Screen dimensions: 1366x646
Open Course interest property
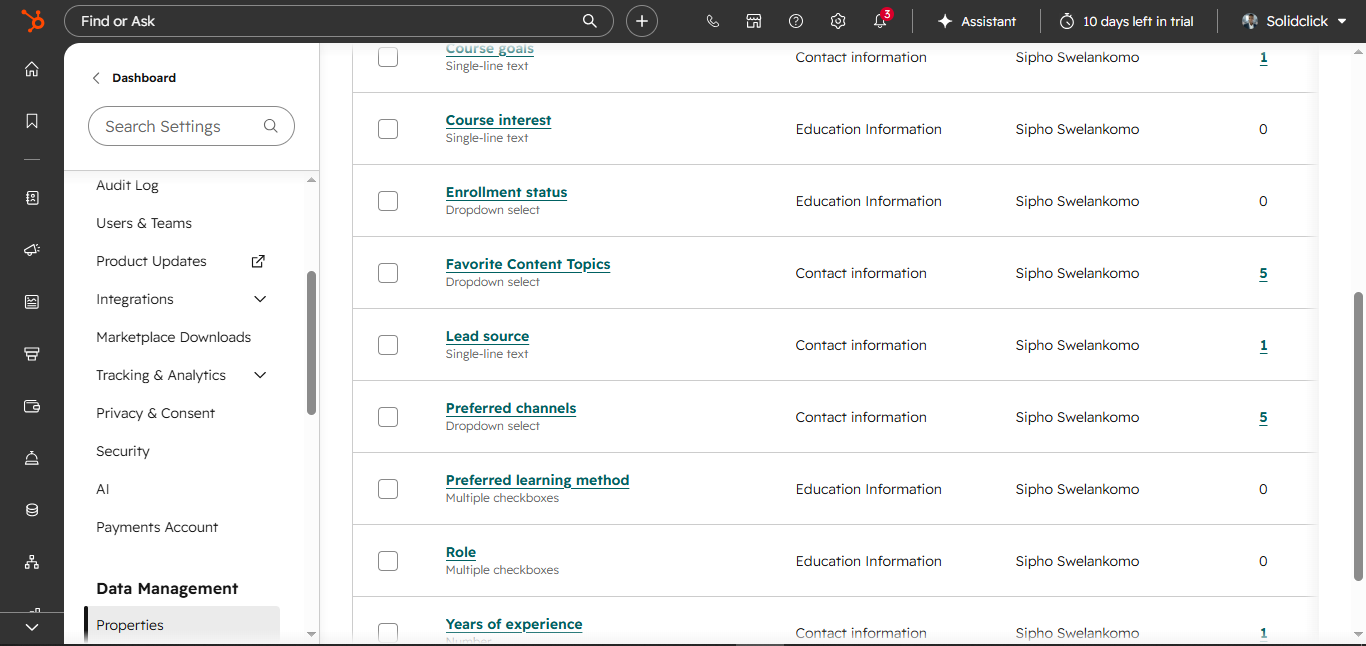[498, 120]
